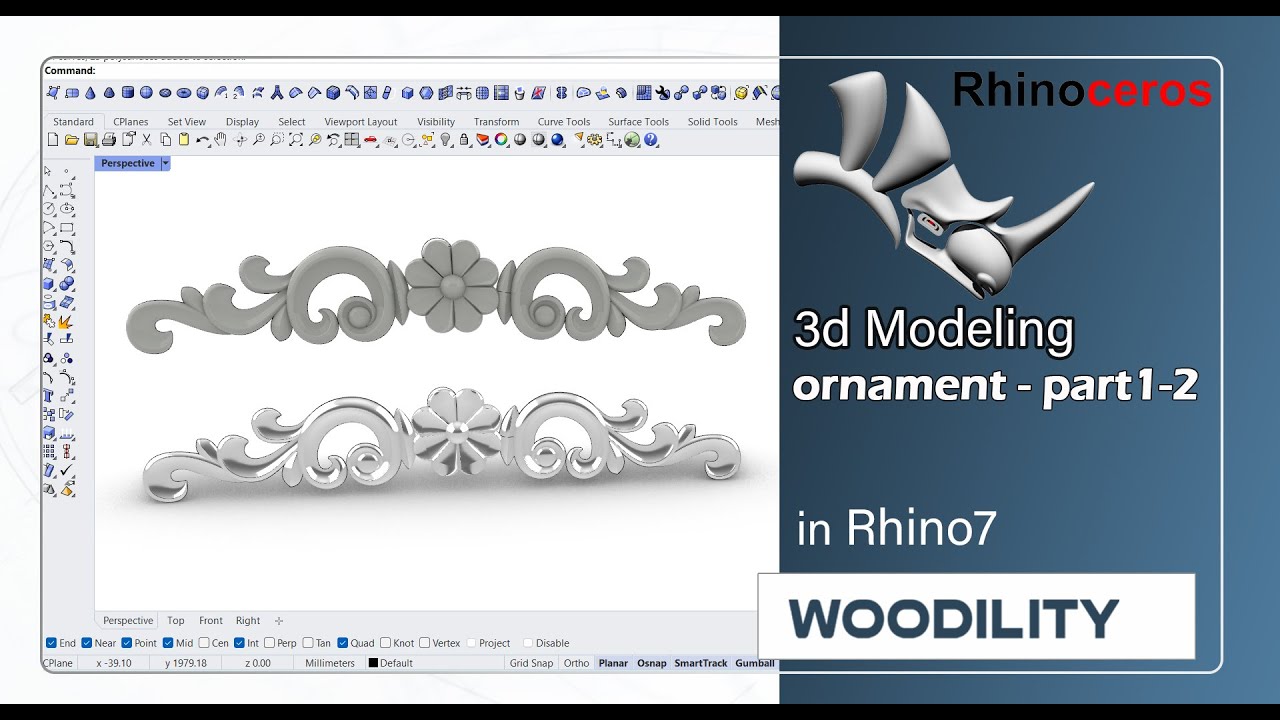This screenshot has width=1280, height=720.
Task: Select the Circle tool in the left sidebar
Action: (x=48, y=208)
